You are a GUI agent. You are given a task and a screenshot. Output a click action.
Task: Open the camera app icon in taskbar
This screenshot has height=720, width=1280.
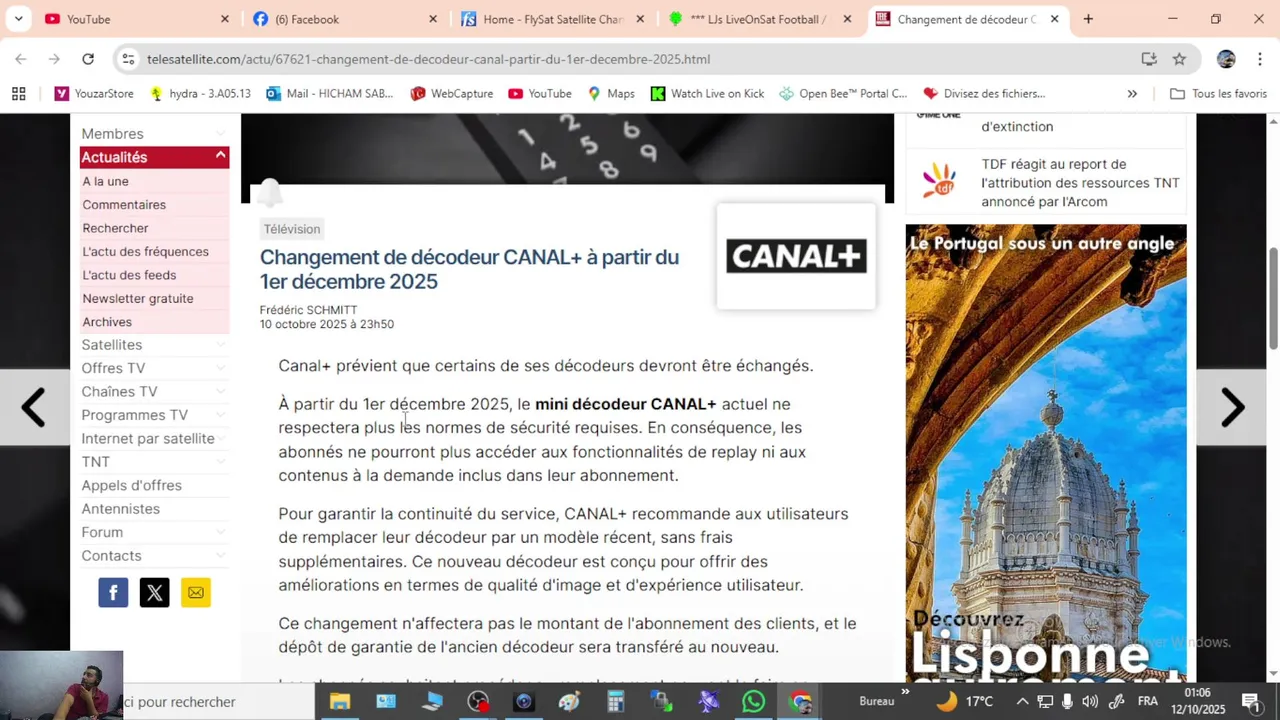(524, 701)
